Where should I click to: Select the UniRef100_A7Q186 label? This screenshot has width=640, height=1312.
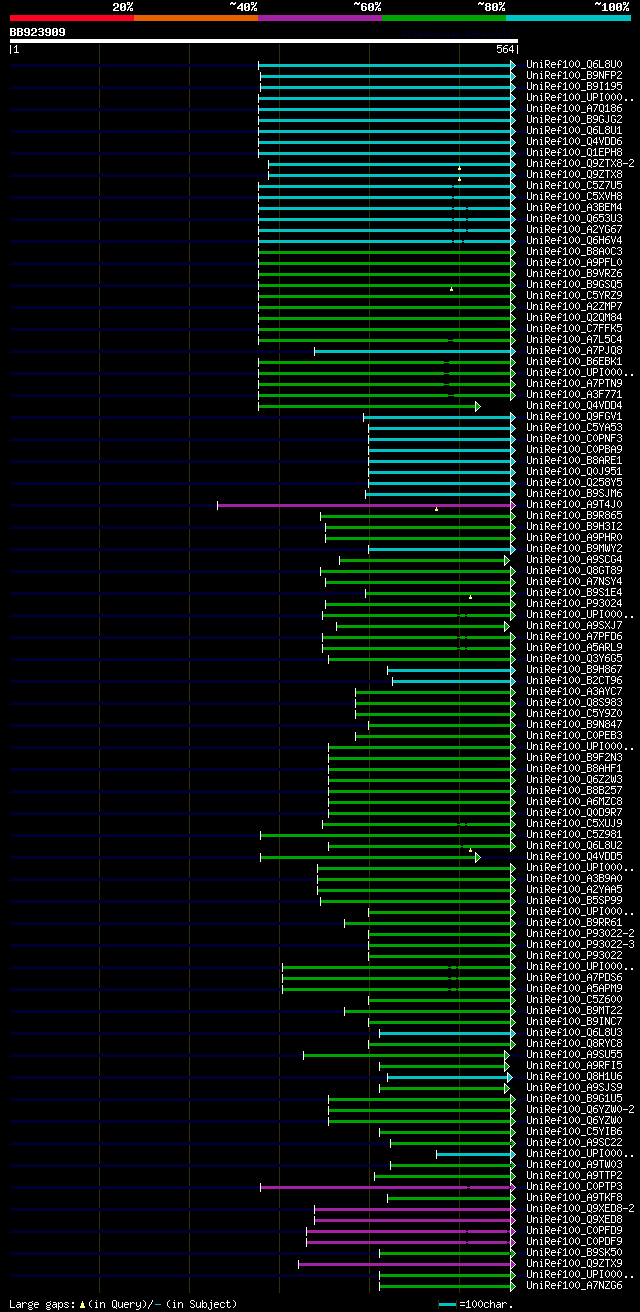574,109
